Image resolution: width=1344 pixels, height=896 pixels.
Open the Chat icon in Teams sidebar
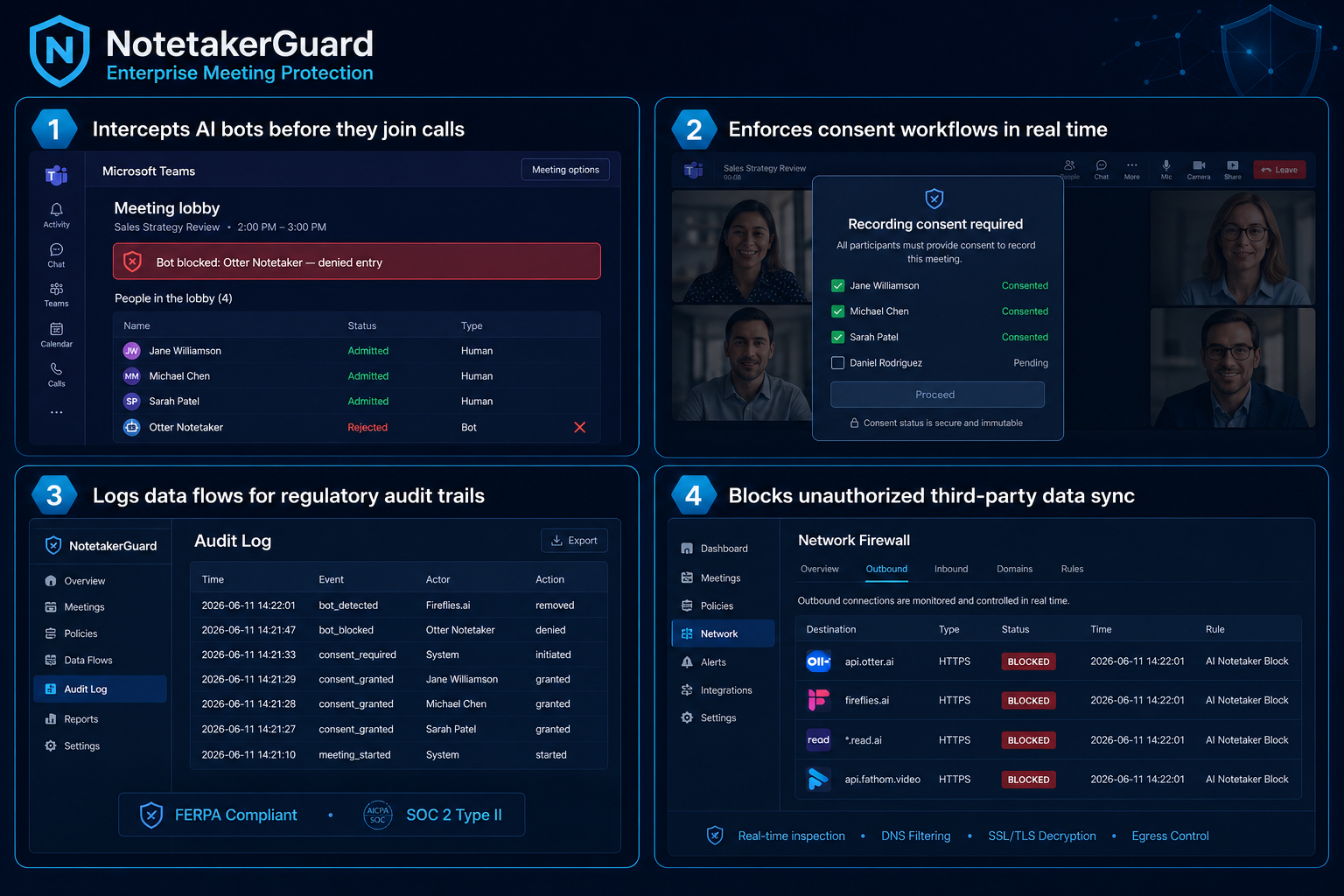[x=56, y=249]
